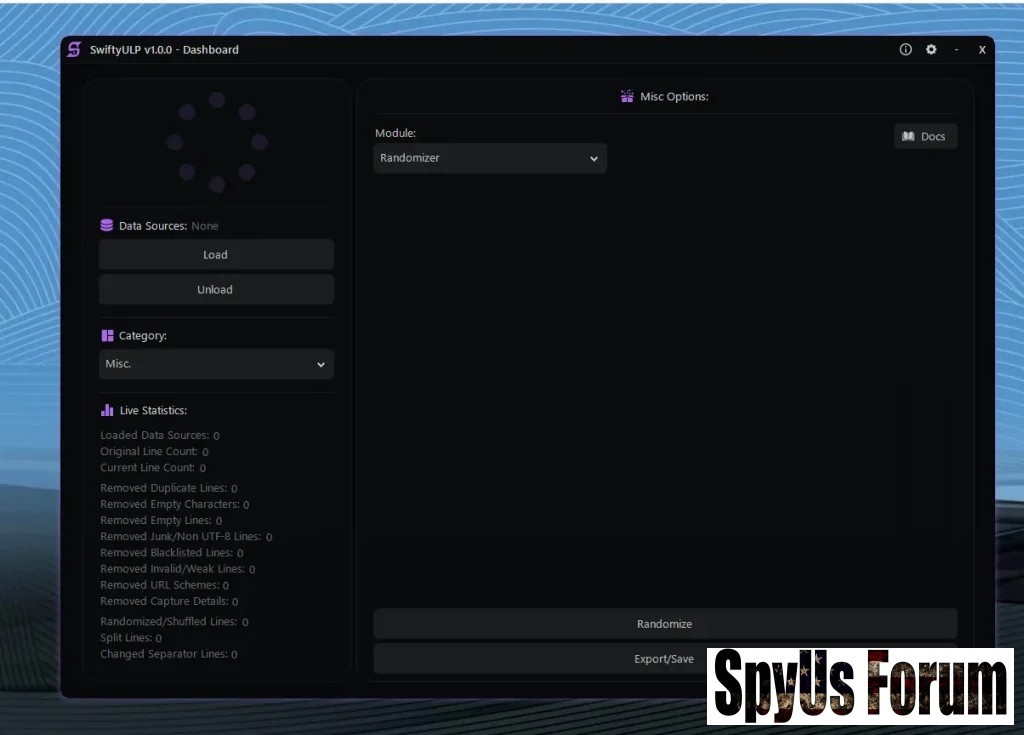Click the Live Statistics bar chart icon
Screen dimensions: 1024x735
pyautogui.click(x=107, y=410)
